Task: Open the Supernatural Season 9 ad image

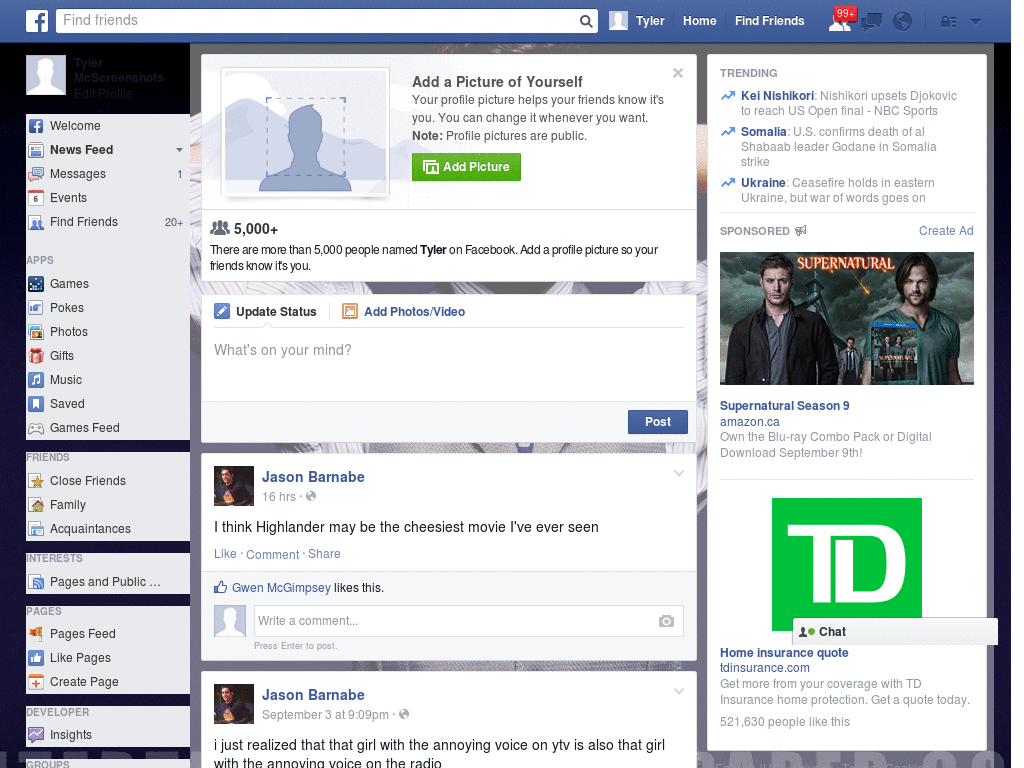Action: [846, 319]
